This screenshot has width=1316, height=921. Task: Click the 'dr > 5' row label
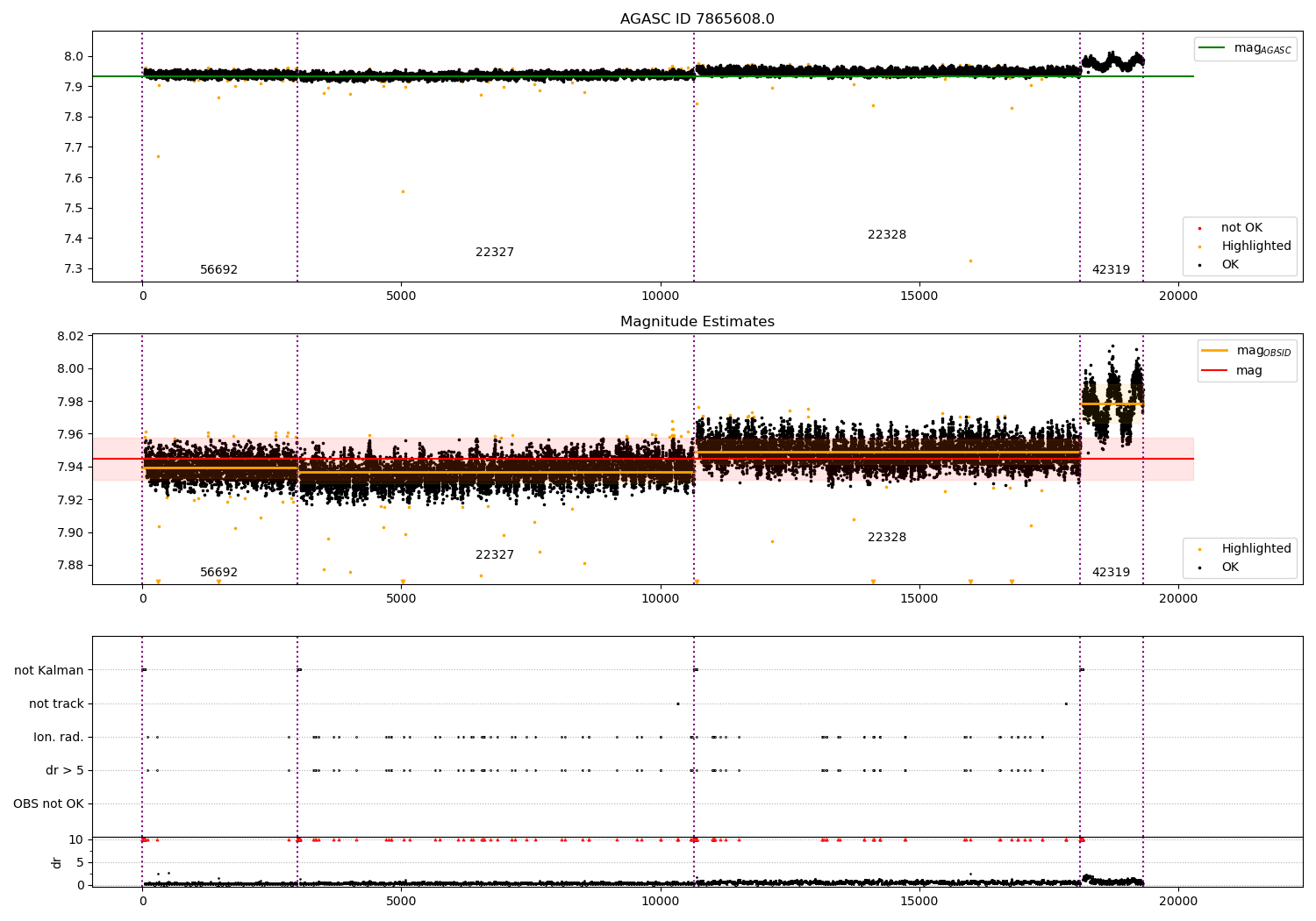[65, 770]
